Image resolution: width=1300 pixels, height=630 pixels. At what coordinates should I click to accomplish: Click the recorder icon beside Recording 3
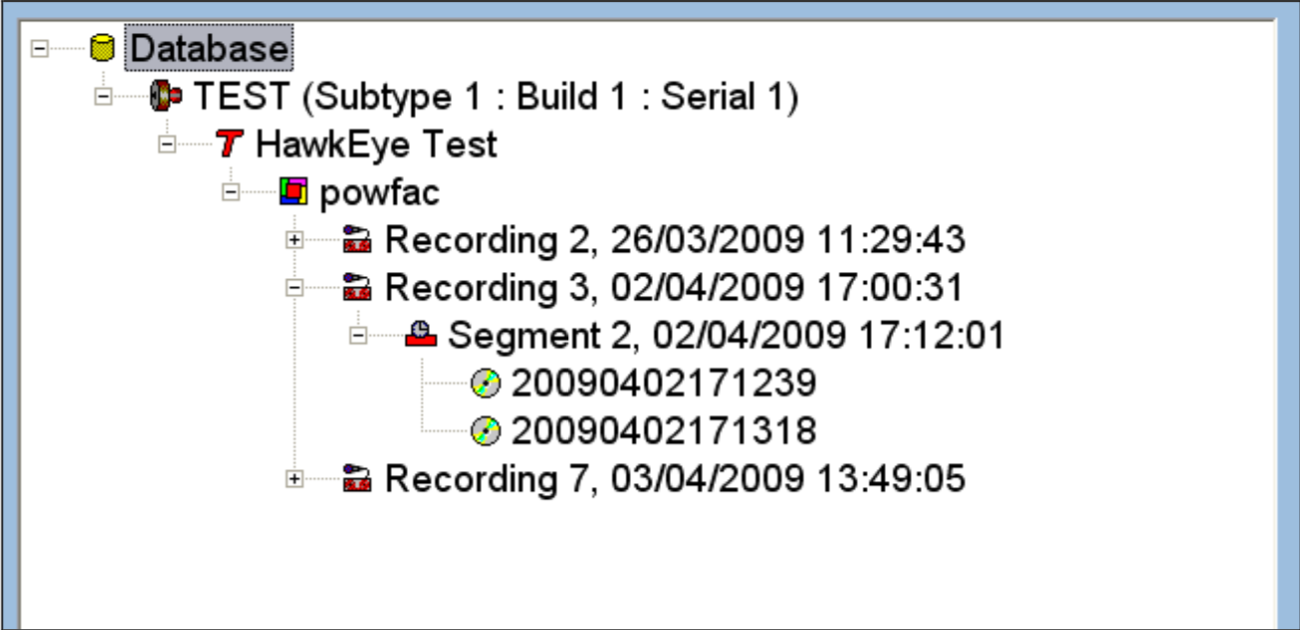(x=357, y=287)
